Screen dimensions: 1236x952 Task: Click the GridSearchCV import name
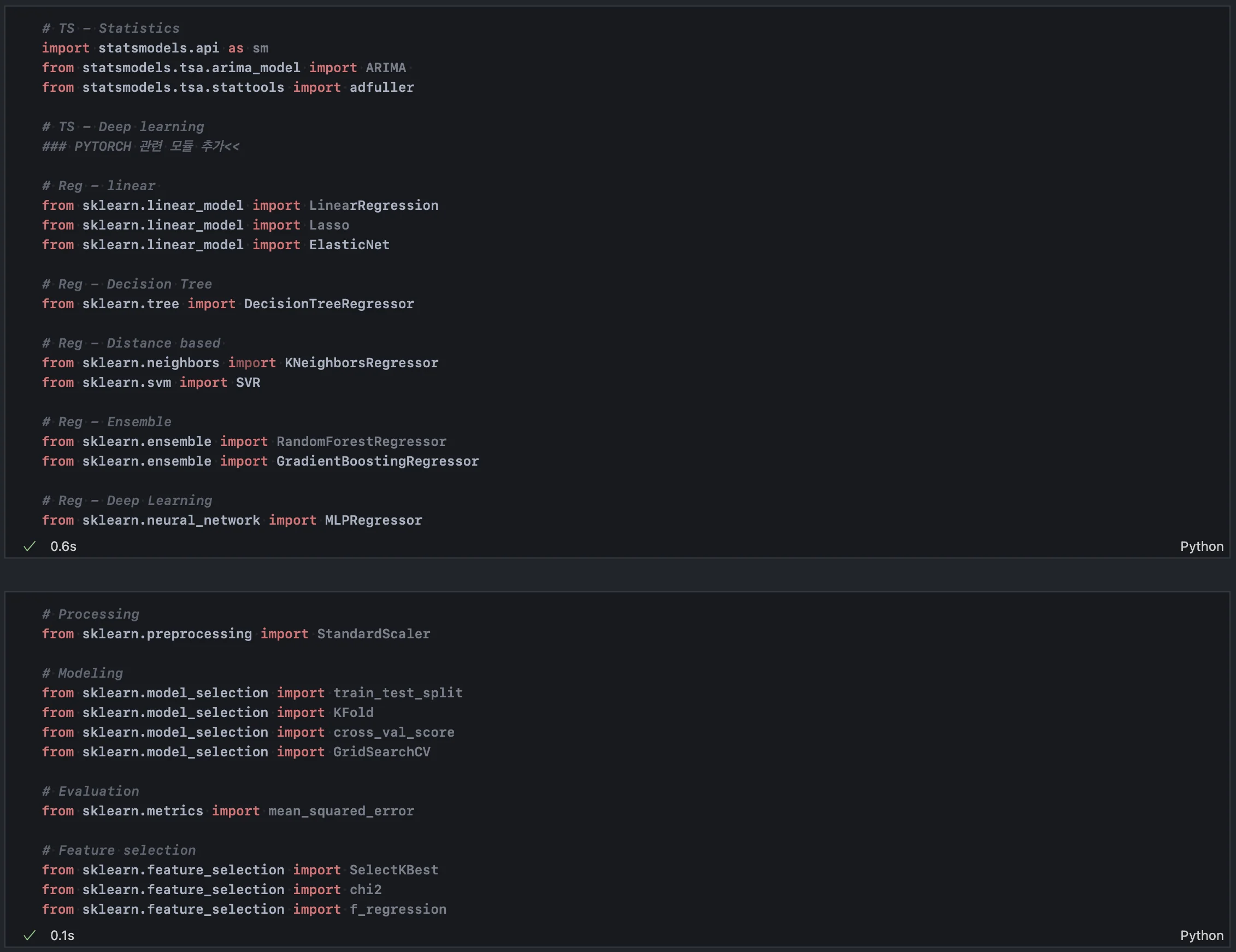[381, 752]
